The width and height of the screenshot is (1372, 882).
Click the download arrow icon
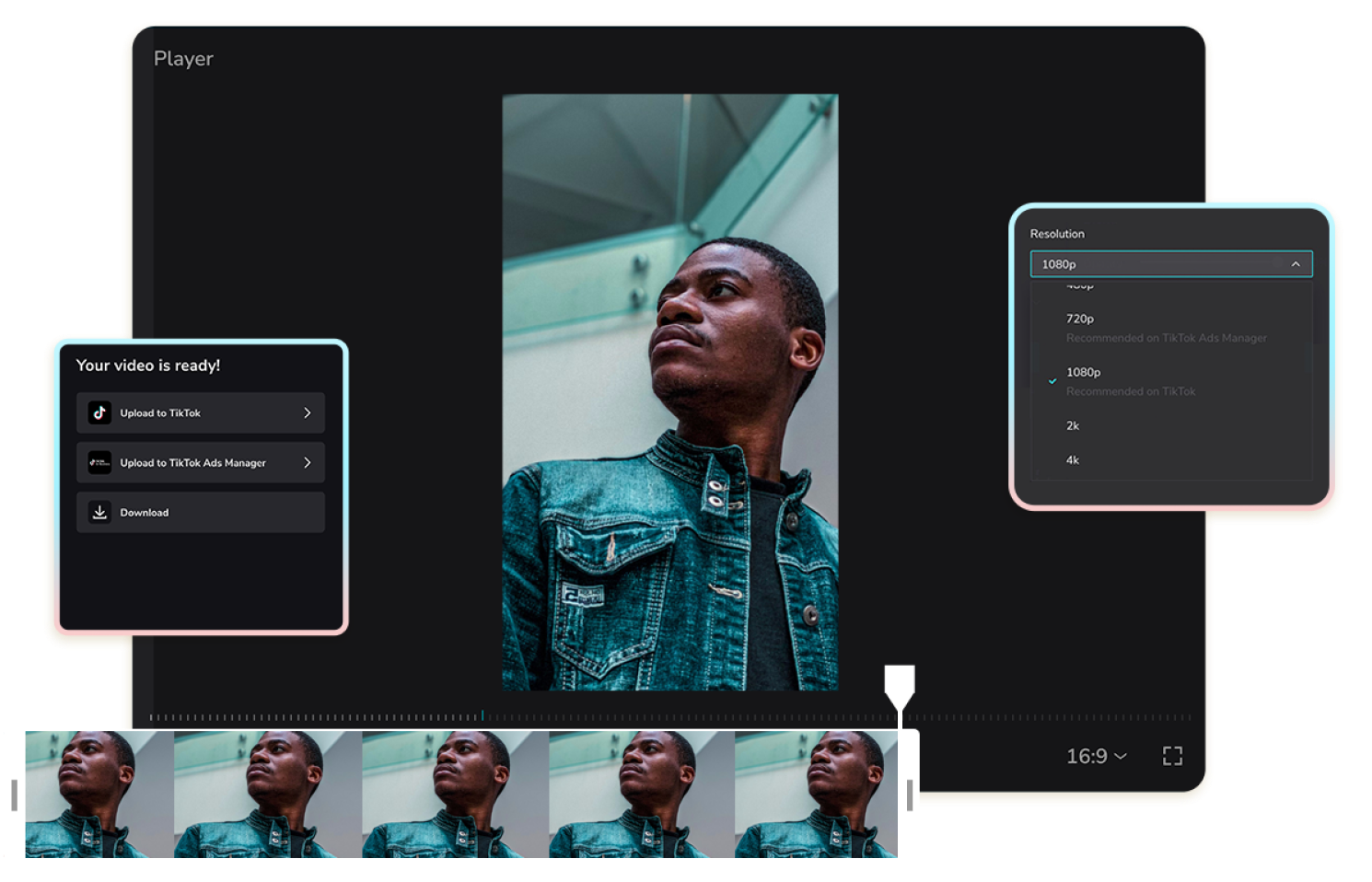click(99, 511)
